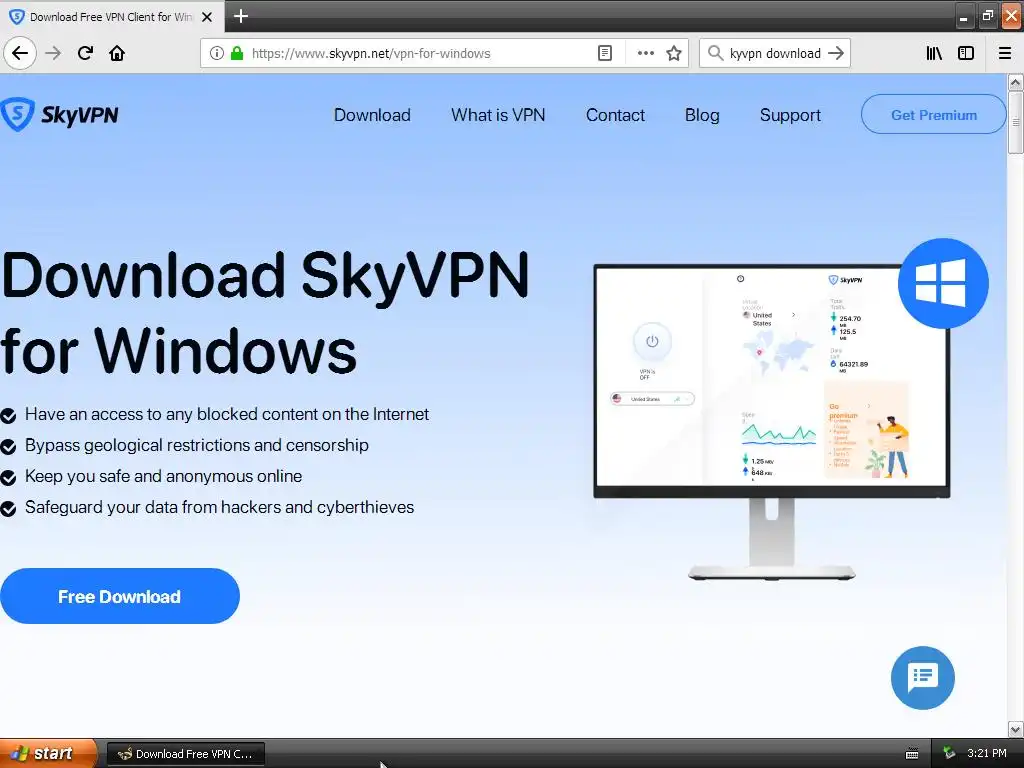Click the 3:21 PM clock
This screenshot has width=1024, height=768.
pyautogui.click(x=987, y=753)
